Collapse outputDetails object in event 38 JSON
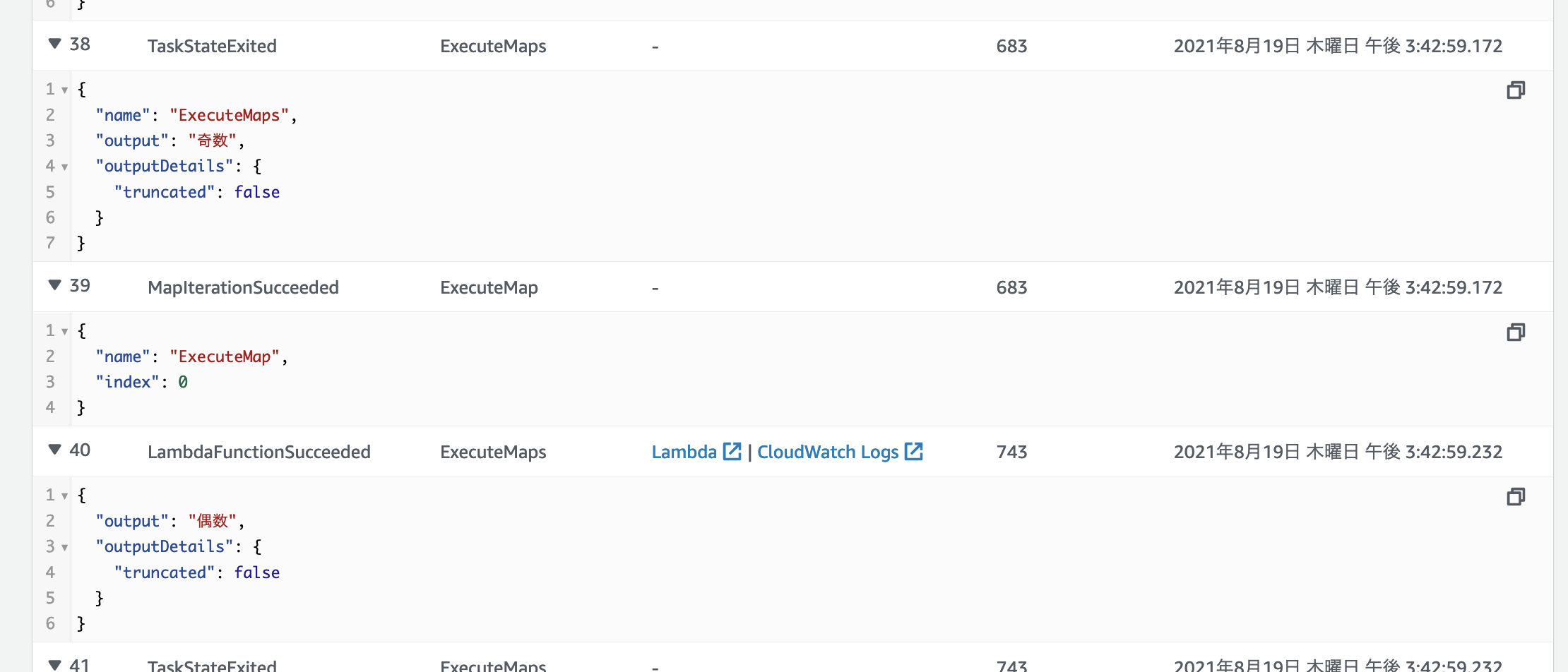 (x=64, y=167)
